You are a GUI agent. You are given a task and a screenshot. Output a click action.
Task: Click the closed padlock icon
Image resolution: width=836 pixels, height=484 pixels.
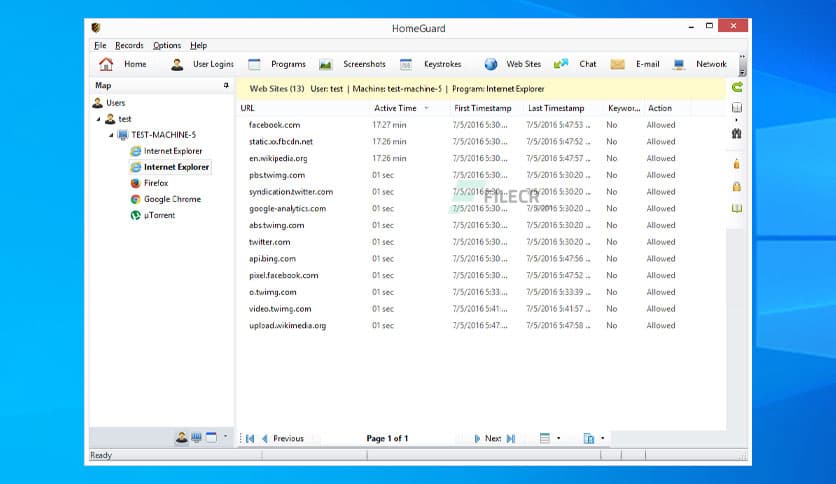coord(737,187)
